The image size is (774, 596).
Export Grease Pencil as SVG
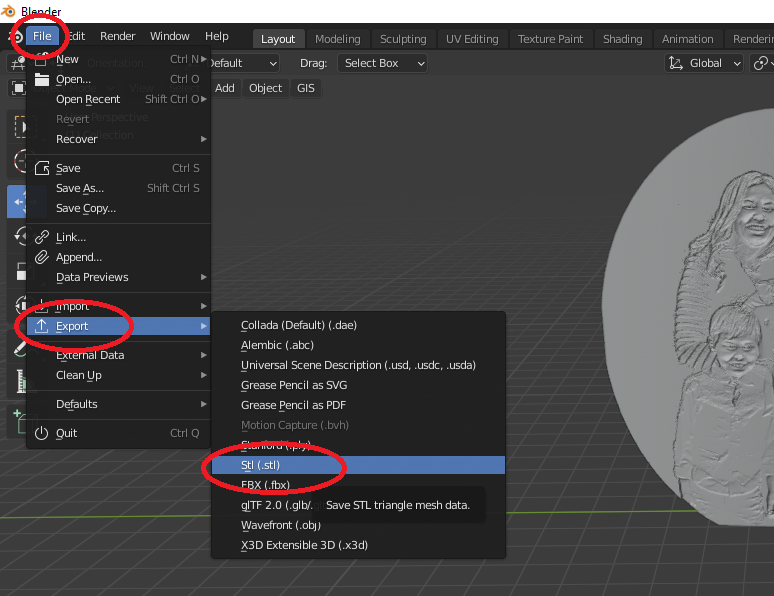pos(358,385)
